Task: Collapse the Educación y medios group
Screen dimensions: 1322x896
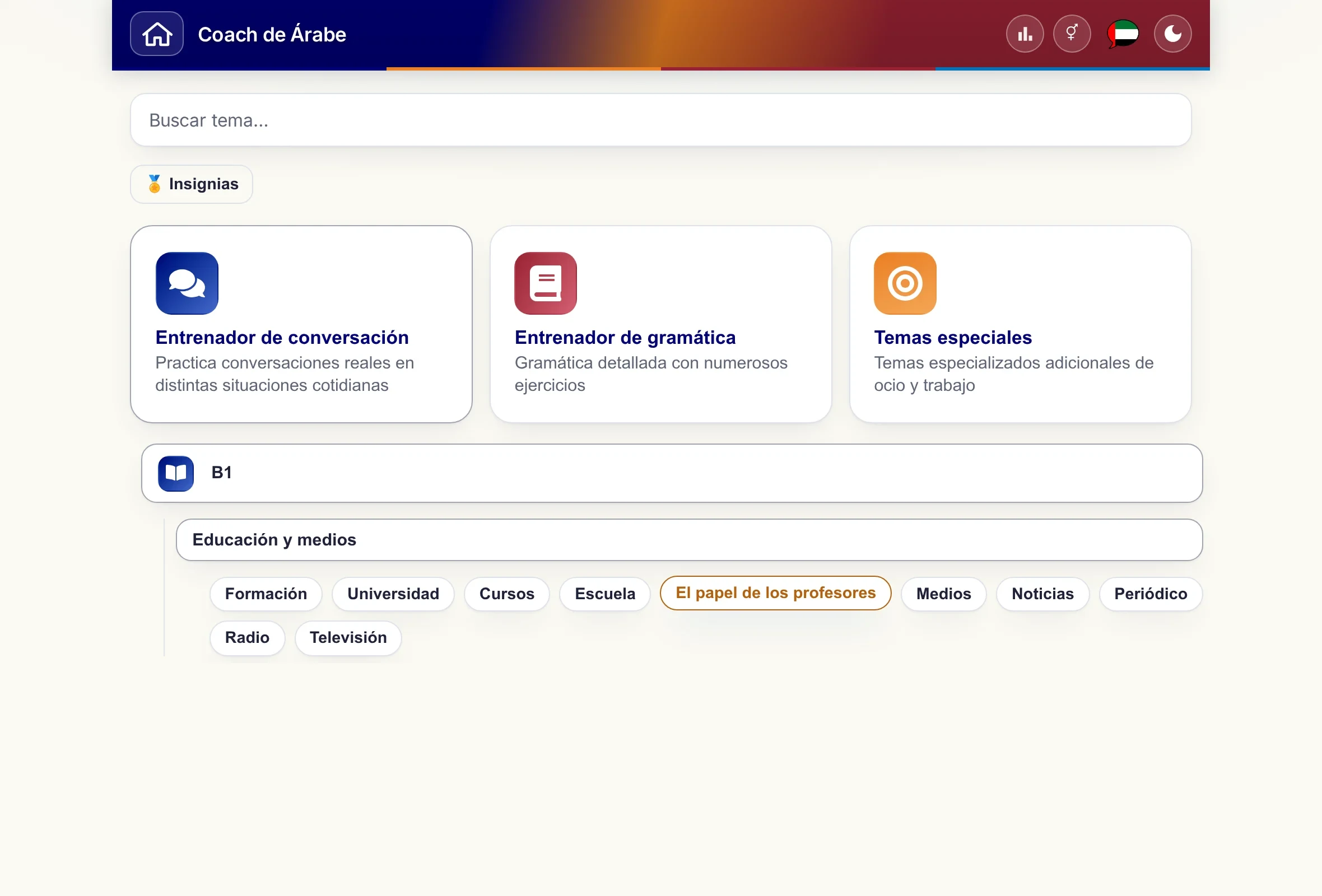Action: click(x=689, y=539)
